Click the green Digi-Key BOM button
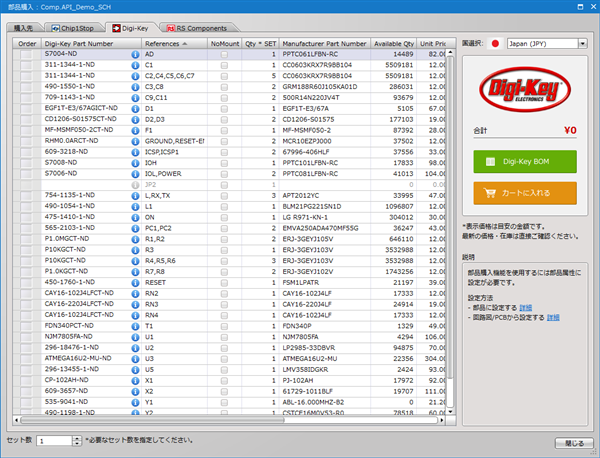Screen dimensions: 600x458 [525, 161]
